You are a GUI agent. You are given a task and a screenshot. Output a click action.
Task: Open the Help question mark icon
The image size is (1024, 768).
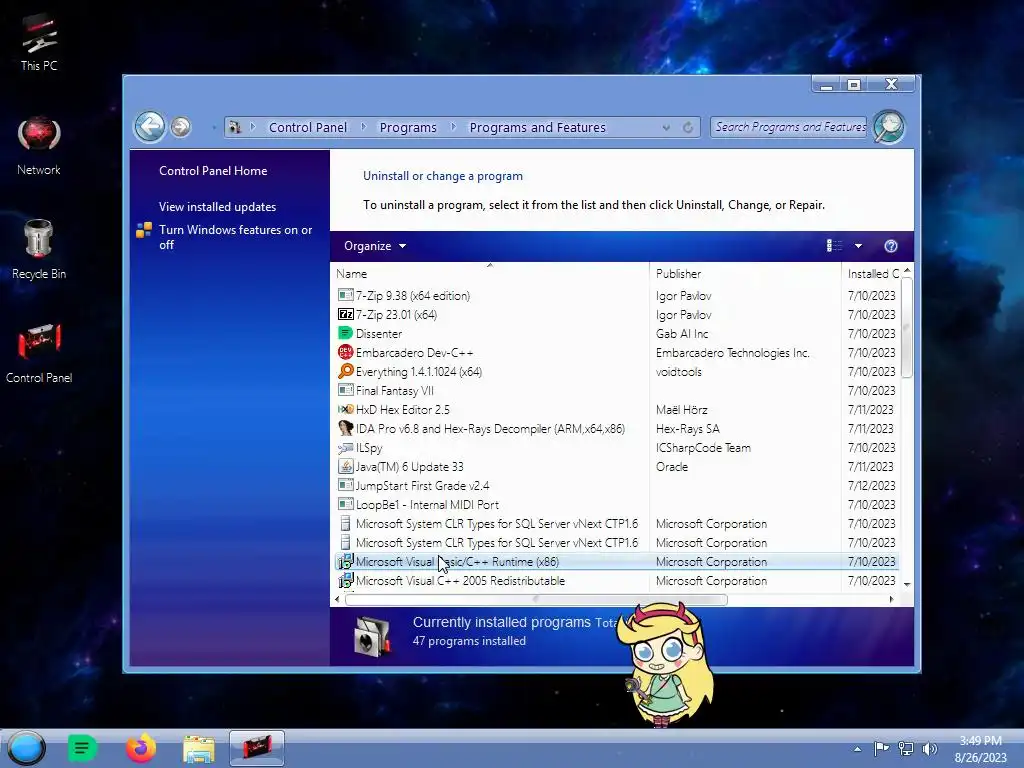pyautogui.click(x=891, y=246)
